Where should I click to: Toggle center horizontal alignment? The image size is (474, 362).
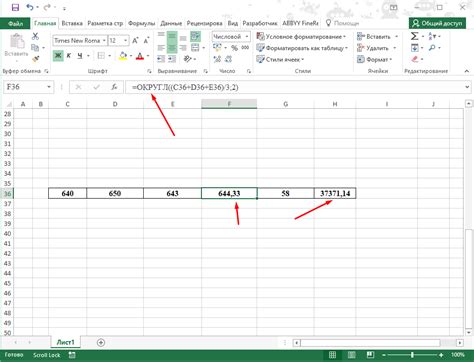point(172,48)
